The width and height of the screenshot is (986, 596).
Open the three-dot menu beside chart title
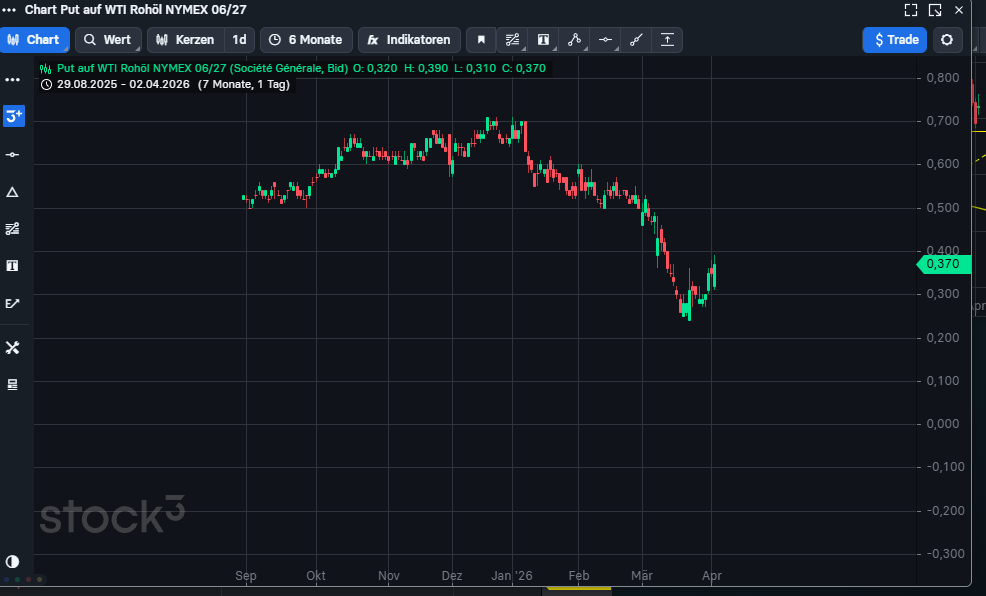point(10,10)
